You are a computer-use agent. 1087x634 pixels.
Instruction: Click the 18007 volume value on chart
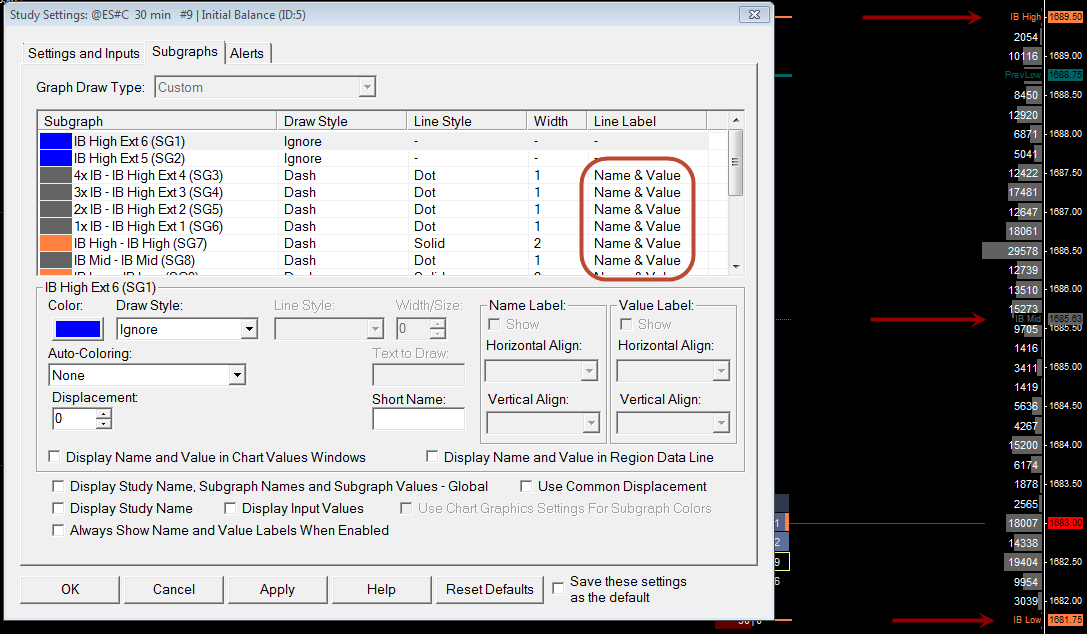1023,523
